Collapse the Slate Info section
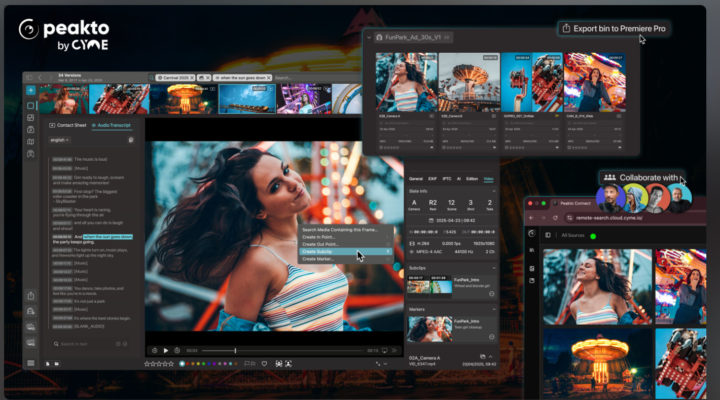Viewport: 720px width, 400px height. (x=494, y=191)
